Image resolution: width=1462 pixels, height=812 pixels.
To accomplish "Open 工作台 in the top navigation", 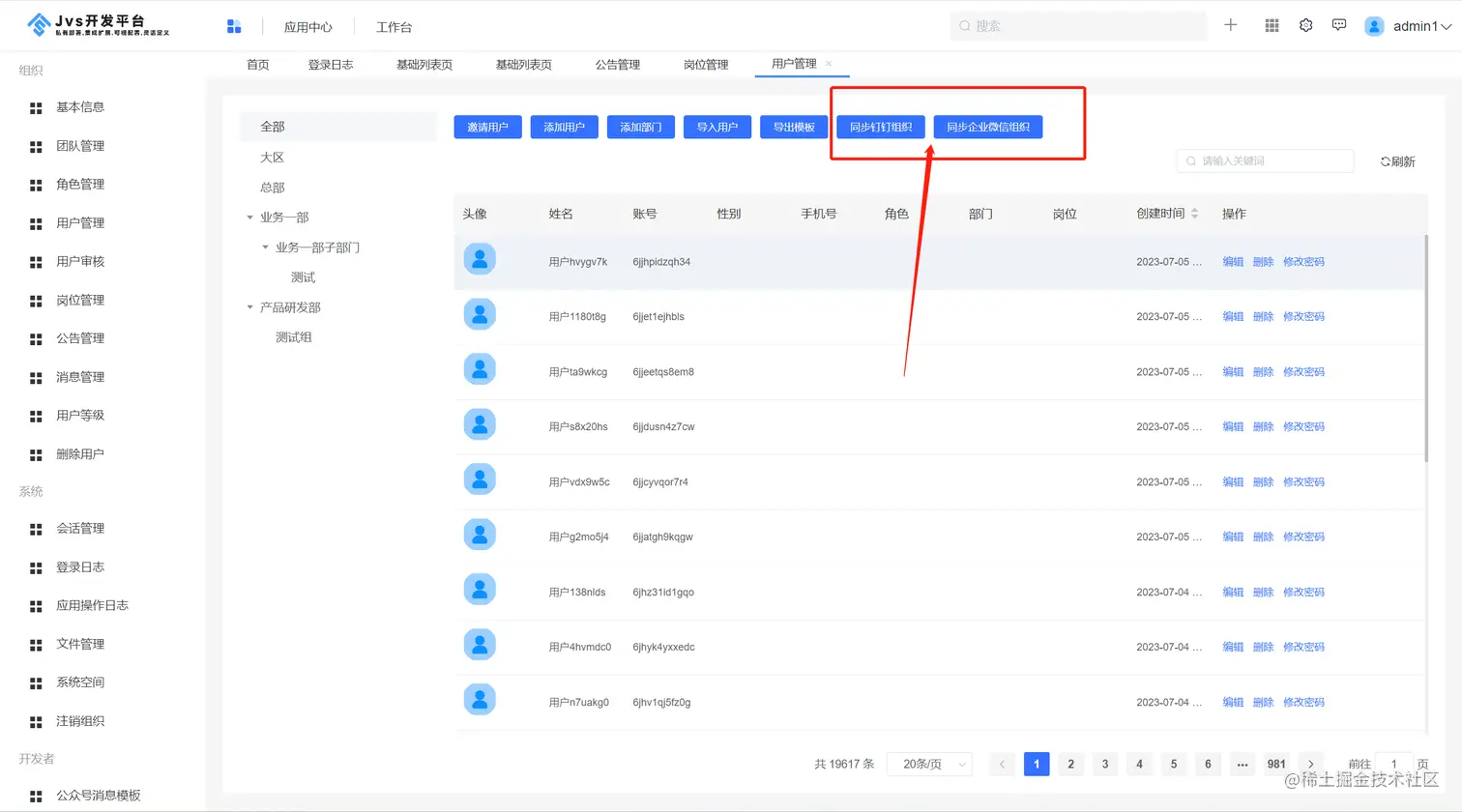I will click(x=394, y=27).
